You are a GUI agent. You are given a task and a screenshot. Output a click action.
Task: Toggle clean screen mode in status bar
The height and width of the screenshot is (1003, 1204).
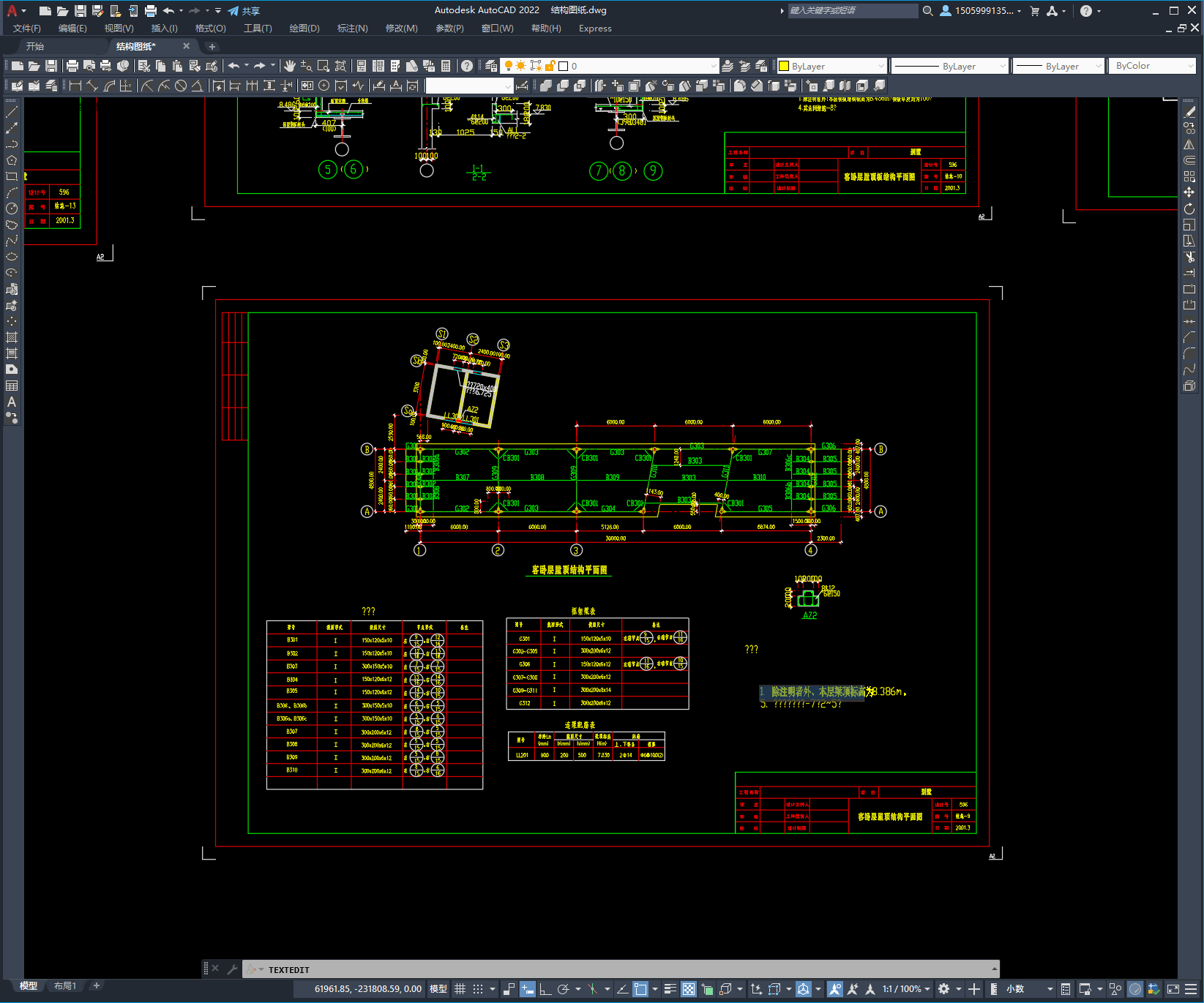1173,989
